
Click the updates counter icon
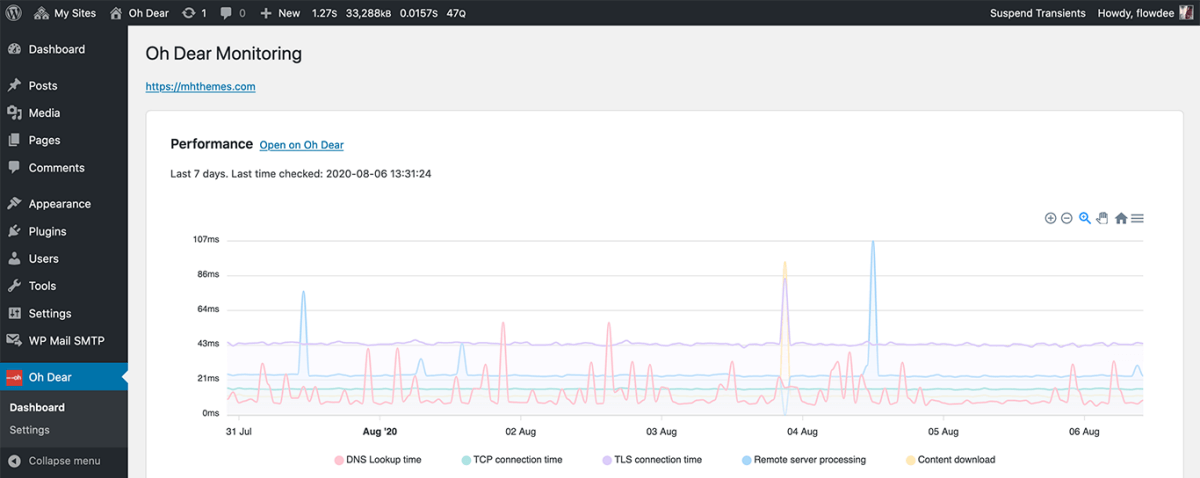(x=194, y=13)
